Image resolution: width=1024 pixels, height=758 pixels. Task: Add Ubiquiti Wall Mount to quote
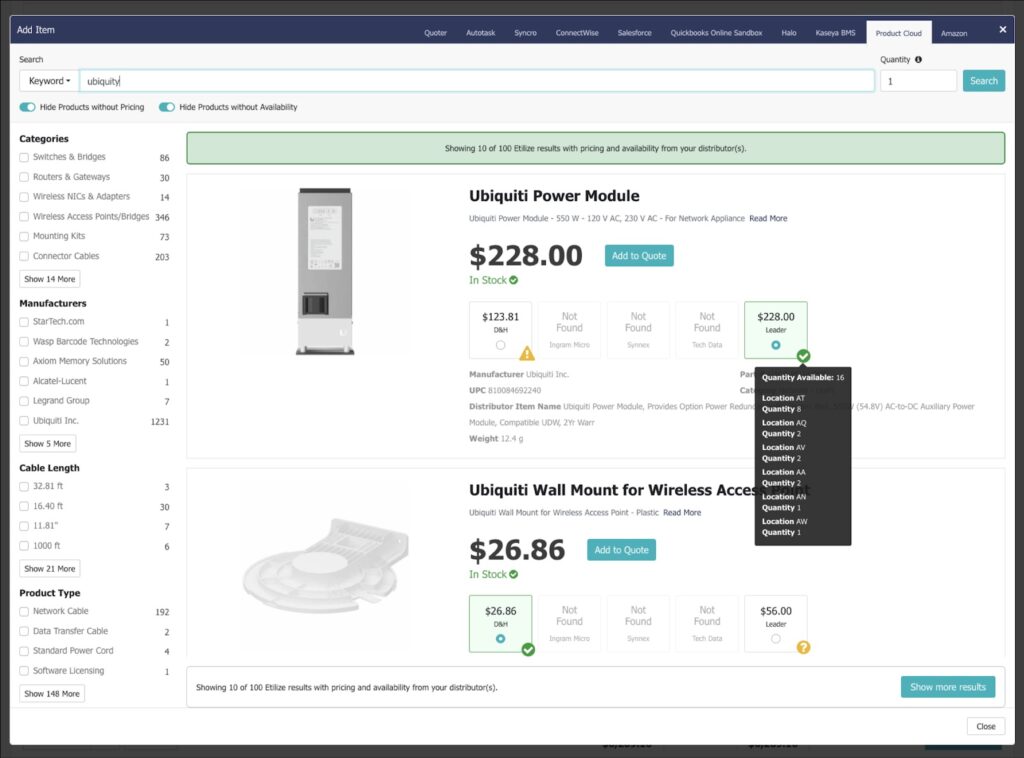pyautogui.click(x=621, y=550)
